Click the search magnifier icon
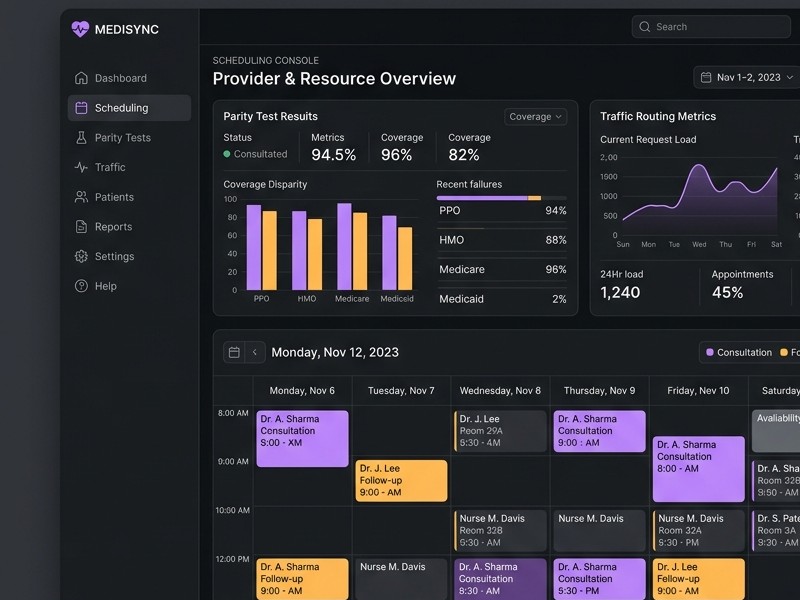The image size is (800, 600). [x=644, y=27]
